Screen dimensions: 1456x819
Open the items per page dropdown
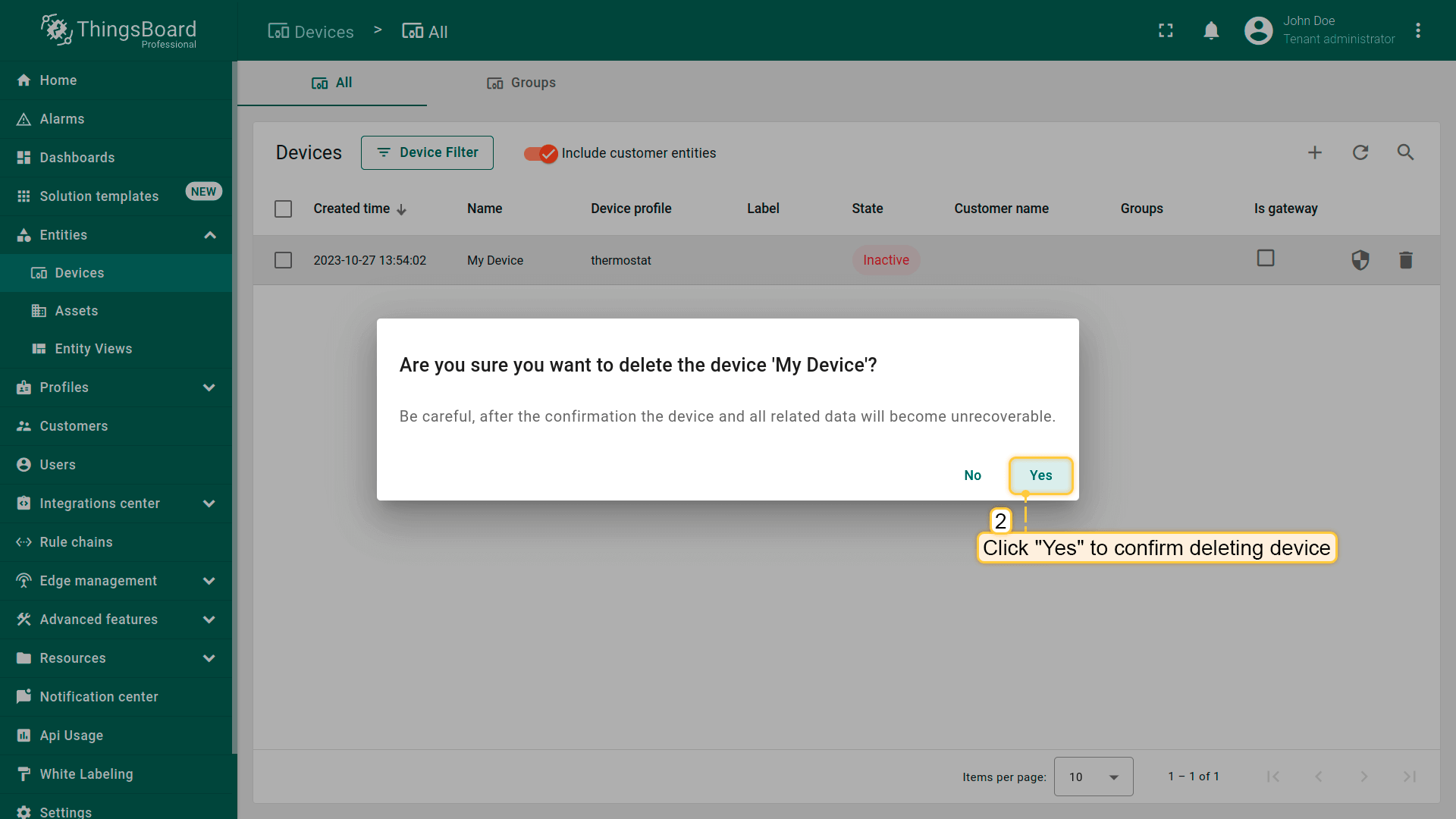tap(1093, 777)
